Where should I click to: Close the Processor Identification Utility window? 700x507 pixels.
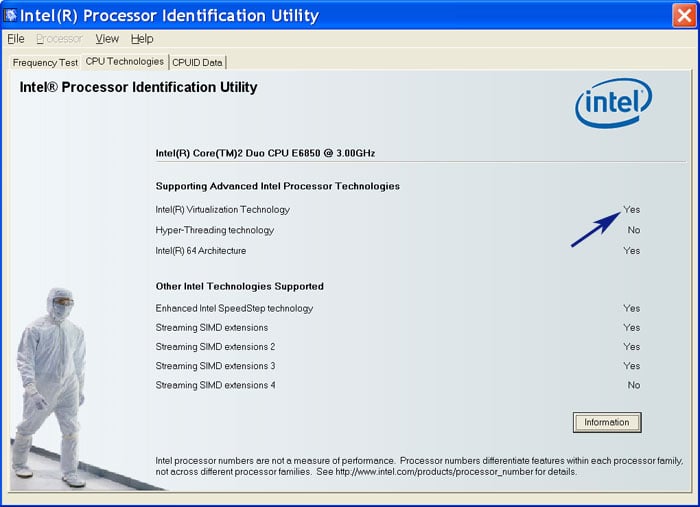click(684, 16)
